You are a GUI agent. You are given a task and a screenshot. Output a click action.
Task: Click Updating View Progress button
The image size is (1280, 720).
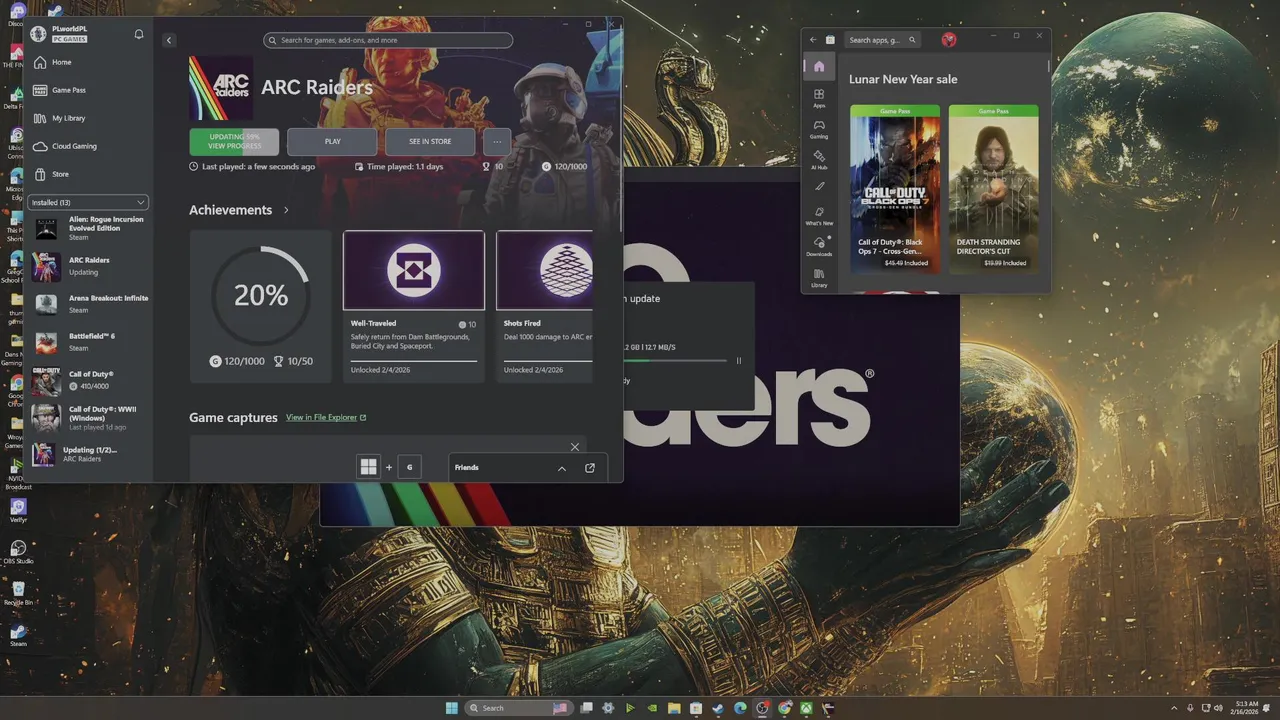pyautogui.click(x=234, y=141)
